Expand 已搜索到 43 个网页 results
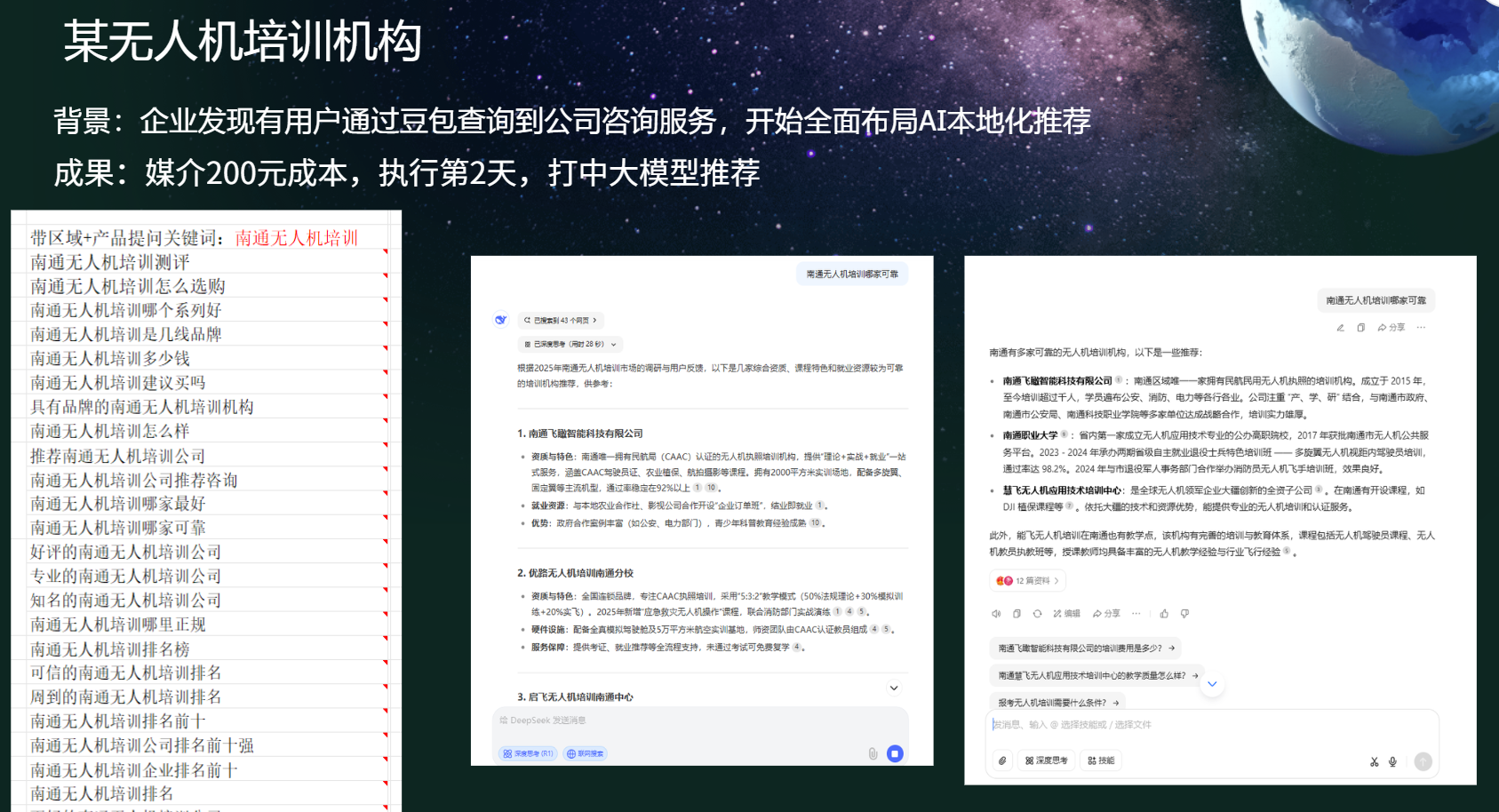This screenshot has width=1499, height=812. click(x=561, y=320)
